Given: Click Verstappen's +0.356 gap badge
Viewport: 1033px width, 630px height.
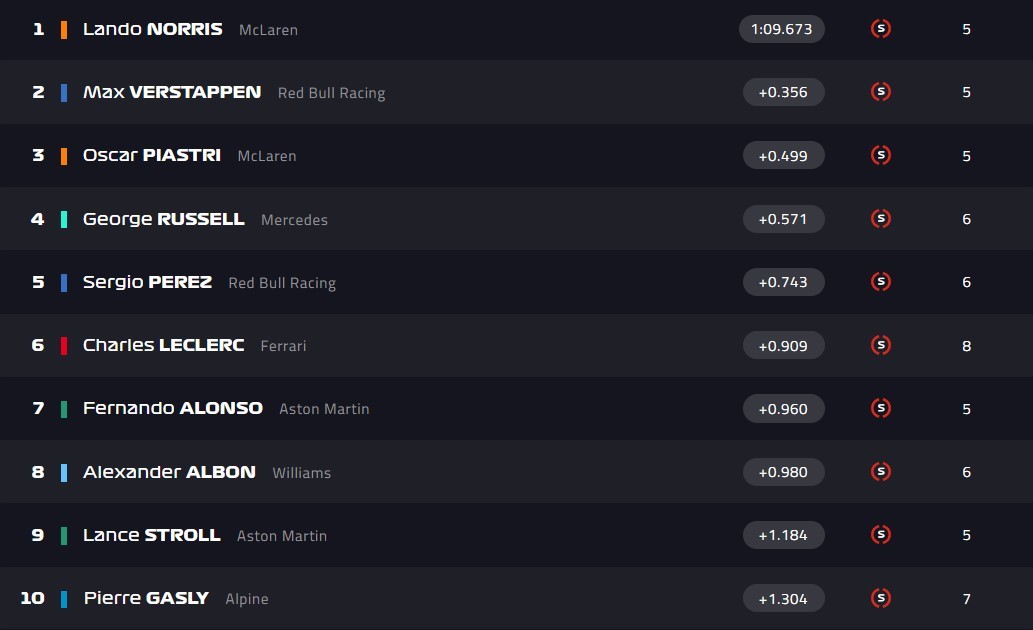Looking at the screenshot, I should 783,92.
